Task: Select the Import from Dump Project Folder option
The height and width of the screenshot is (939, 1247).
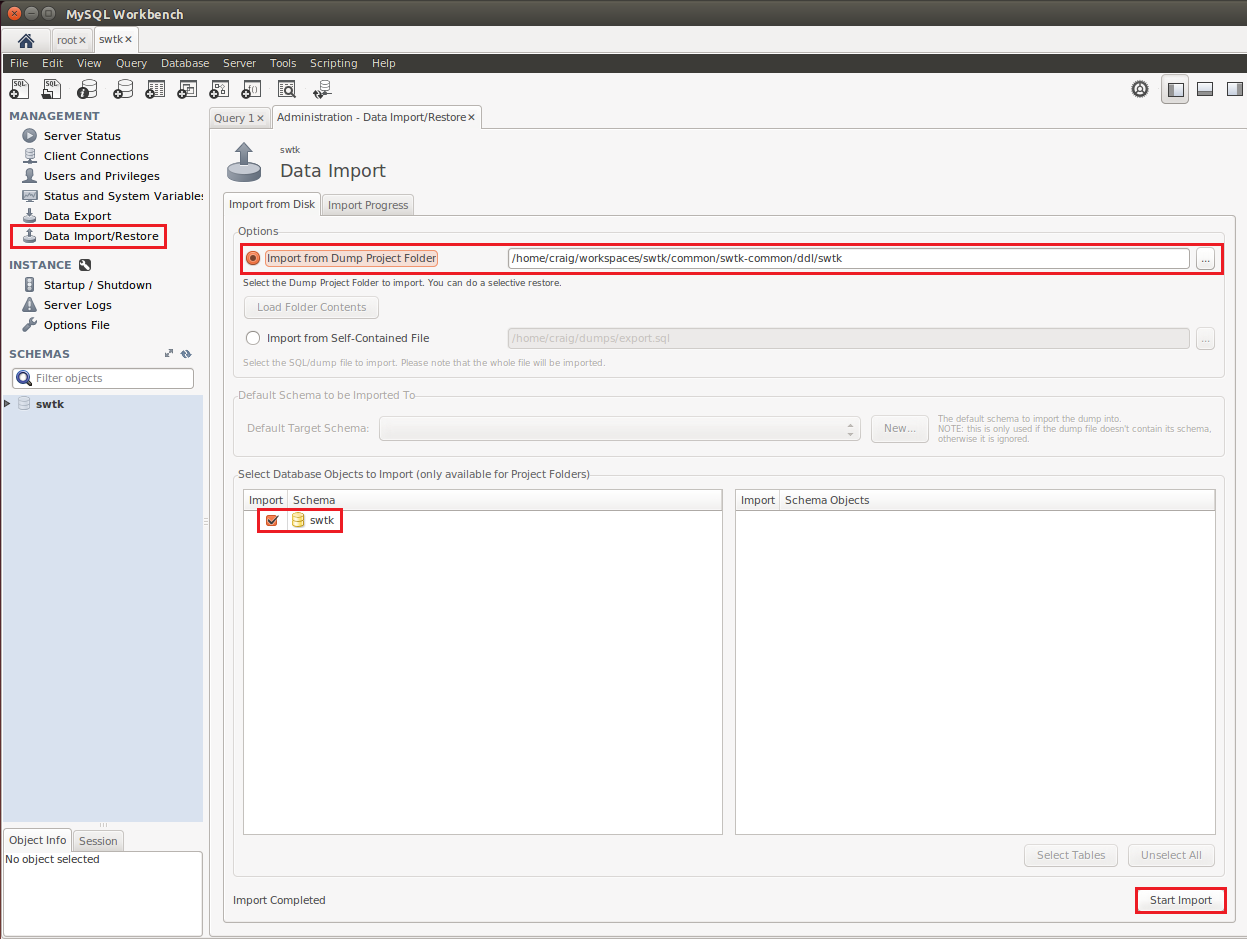Action: pos(252,258)
